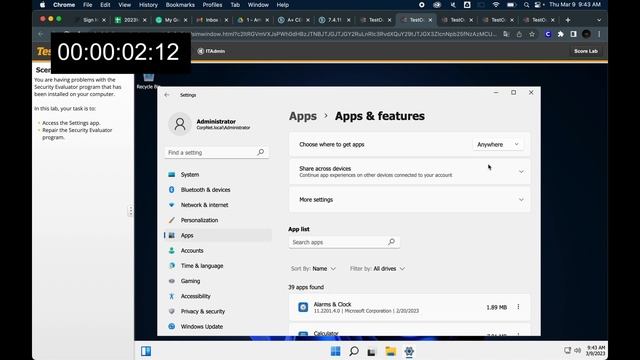Click the Score Lab button
Image resolution: width=640 pixels, height=360 pixels.
(x=586, y=51)
